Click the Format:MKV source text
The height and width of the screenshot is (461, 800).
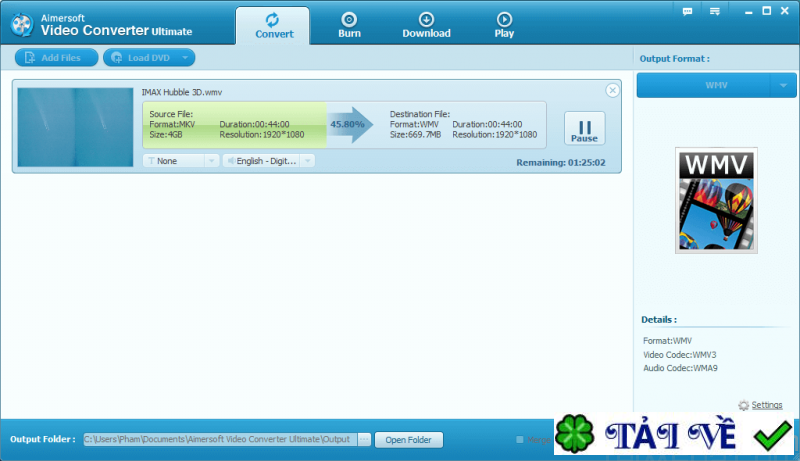[x=172, y=124]
